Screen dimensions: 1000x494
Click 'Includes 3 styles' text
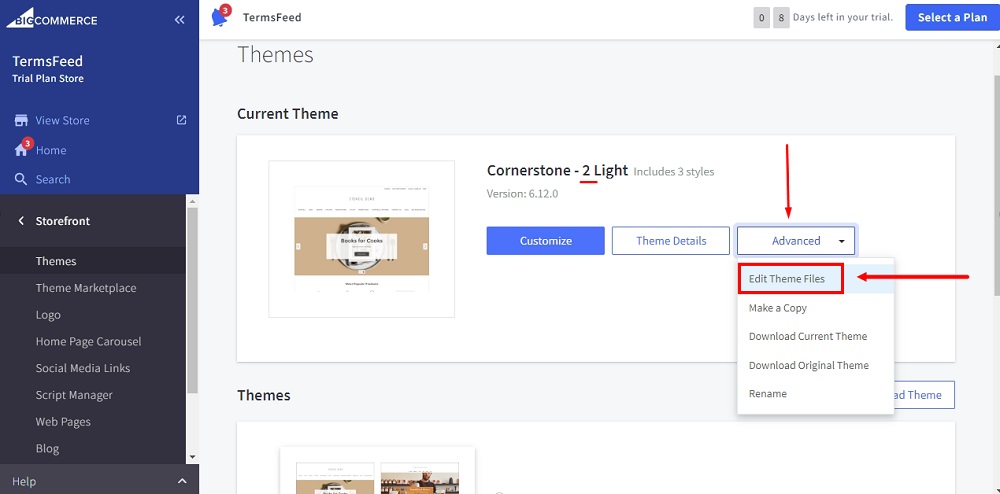click(674, 171)
